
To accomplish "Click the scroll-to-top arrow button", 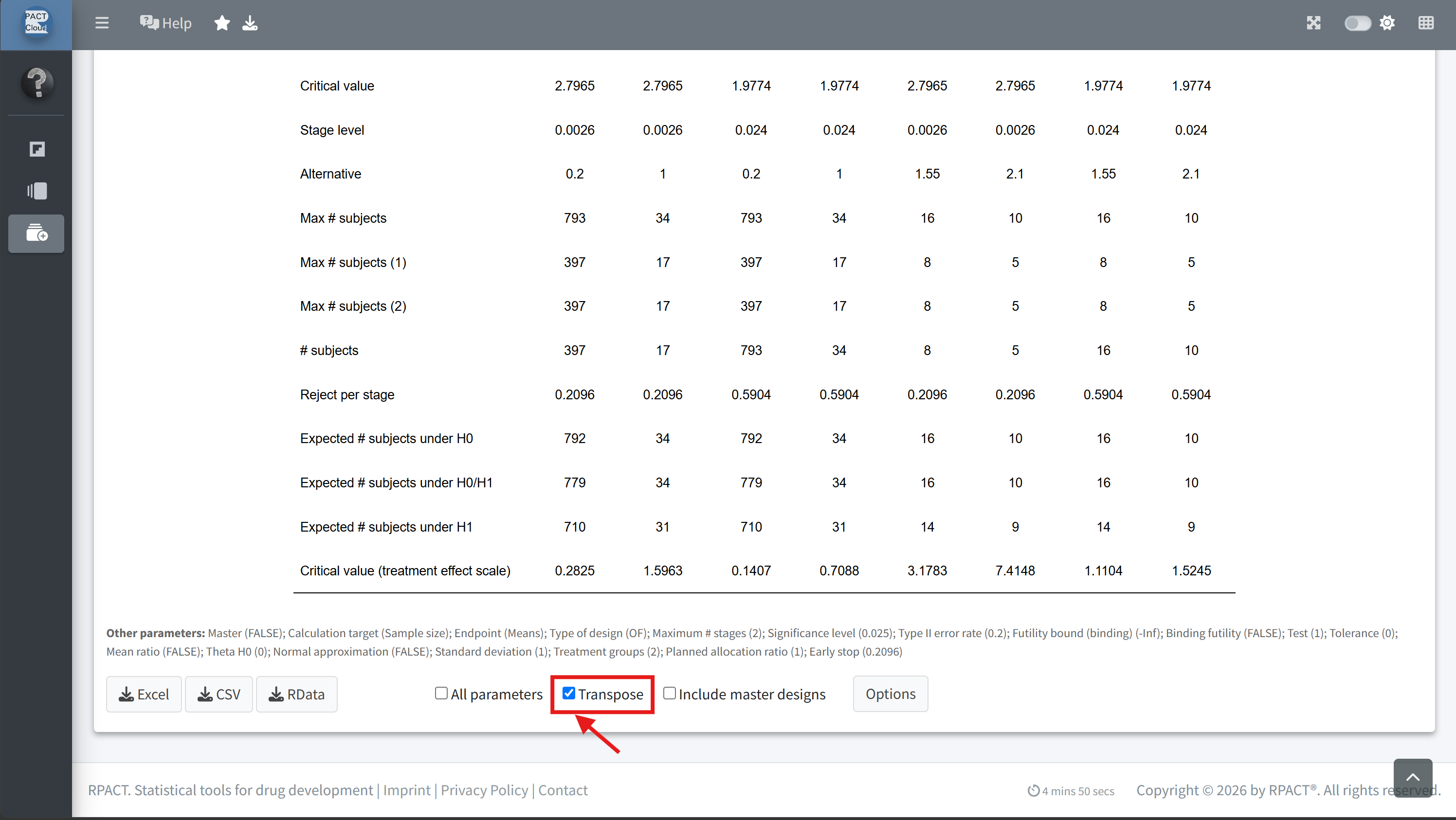I will coord(1413,778).
